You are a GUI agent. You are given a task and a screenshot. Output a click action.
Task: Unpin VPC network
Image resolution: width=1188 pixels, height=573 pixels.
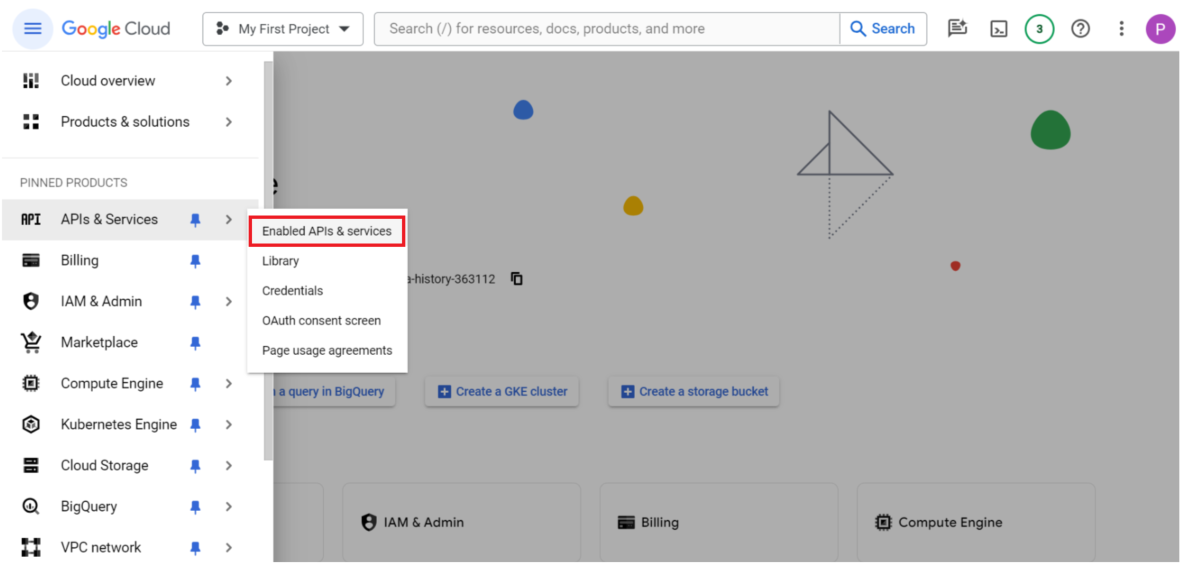point(195,547)
